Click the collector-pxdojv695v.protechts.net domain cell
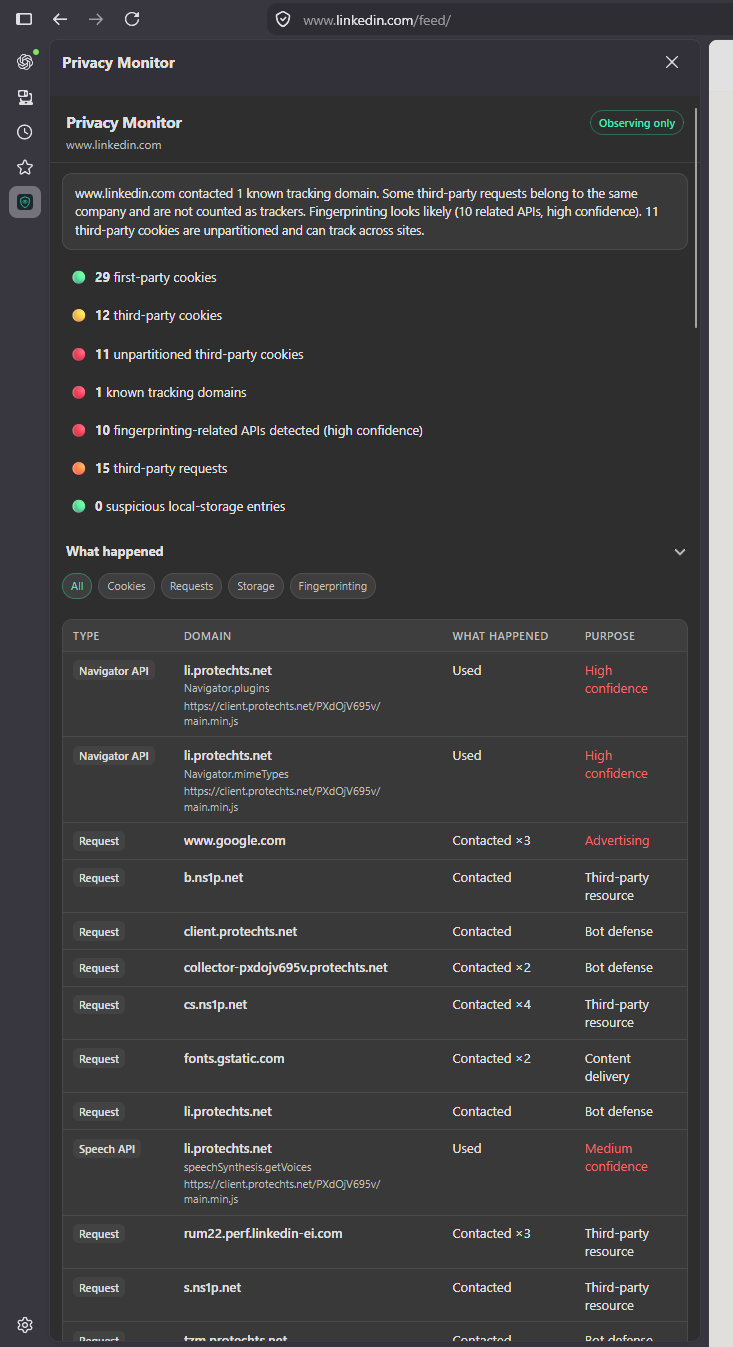This screenshot has width=733, height=1347. (x=286, y=967)
